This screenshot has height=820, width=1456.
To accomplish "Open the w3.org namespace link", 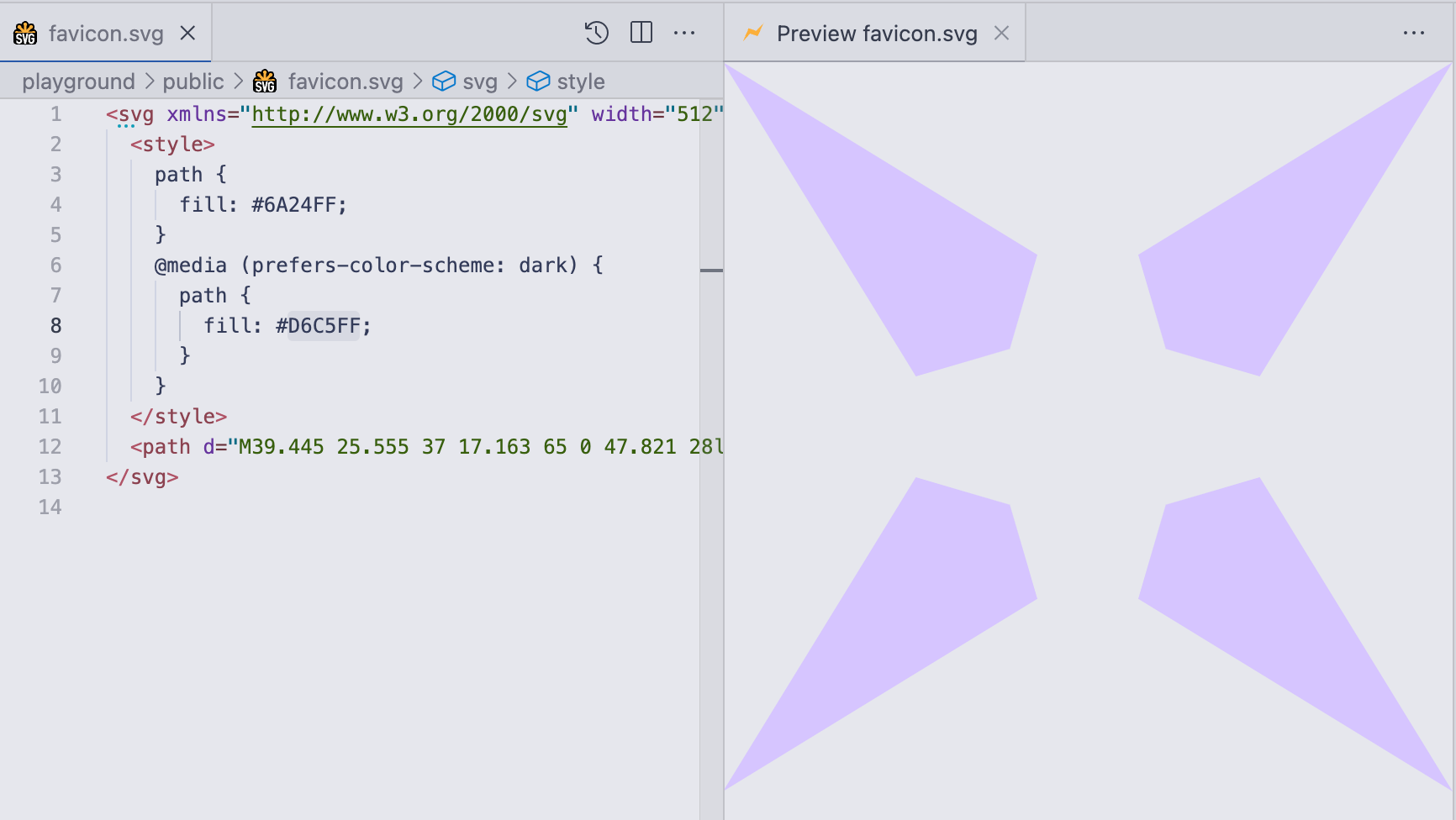I will (x=409, y=114).
